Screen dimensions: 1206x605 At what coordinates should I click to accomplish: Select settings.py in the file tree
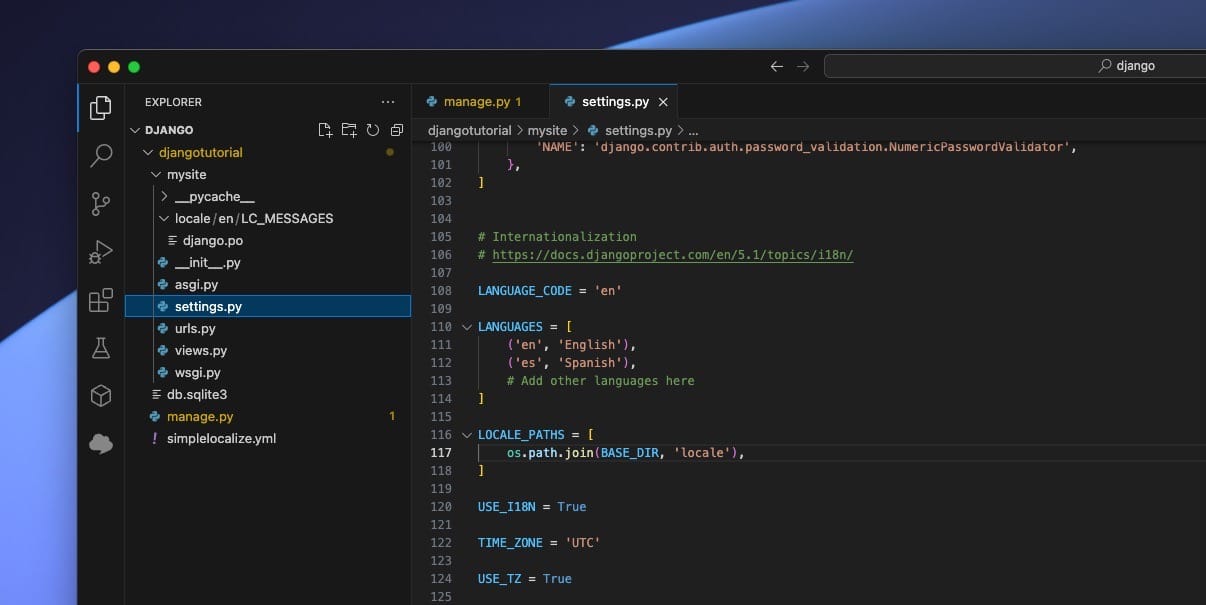pos(267,306)
